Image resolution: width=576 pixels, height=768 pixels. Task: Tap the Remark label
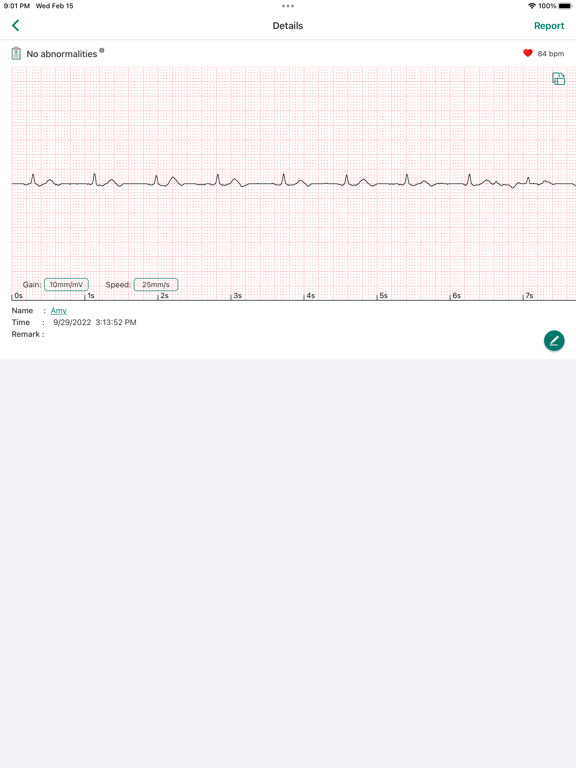point(27,334)
